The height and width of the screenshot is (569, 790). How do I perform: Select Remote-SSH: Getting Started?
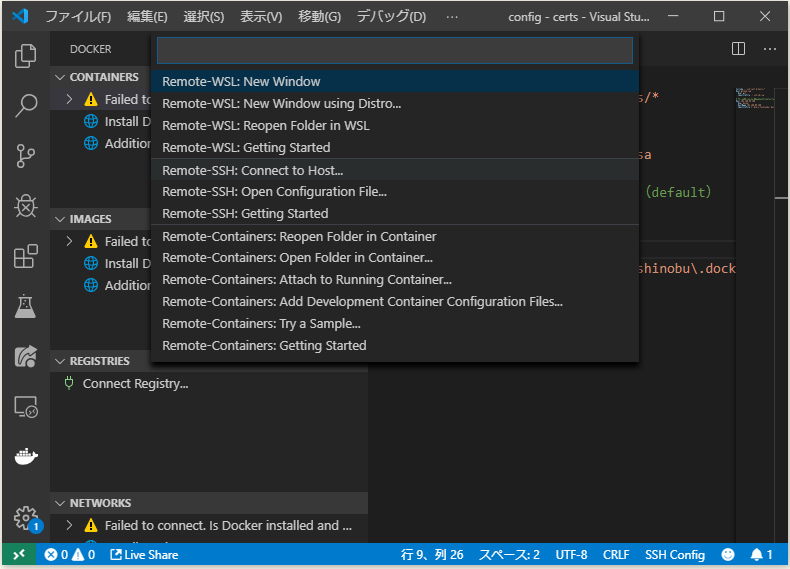tap(395, 214)
